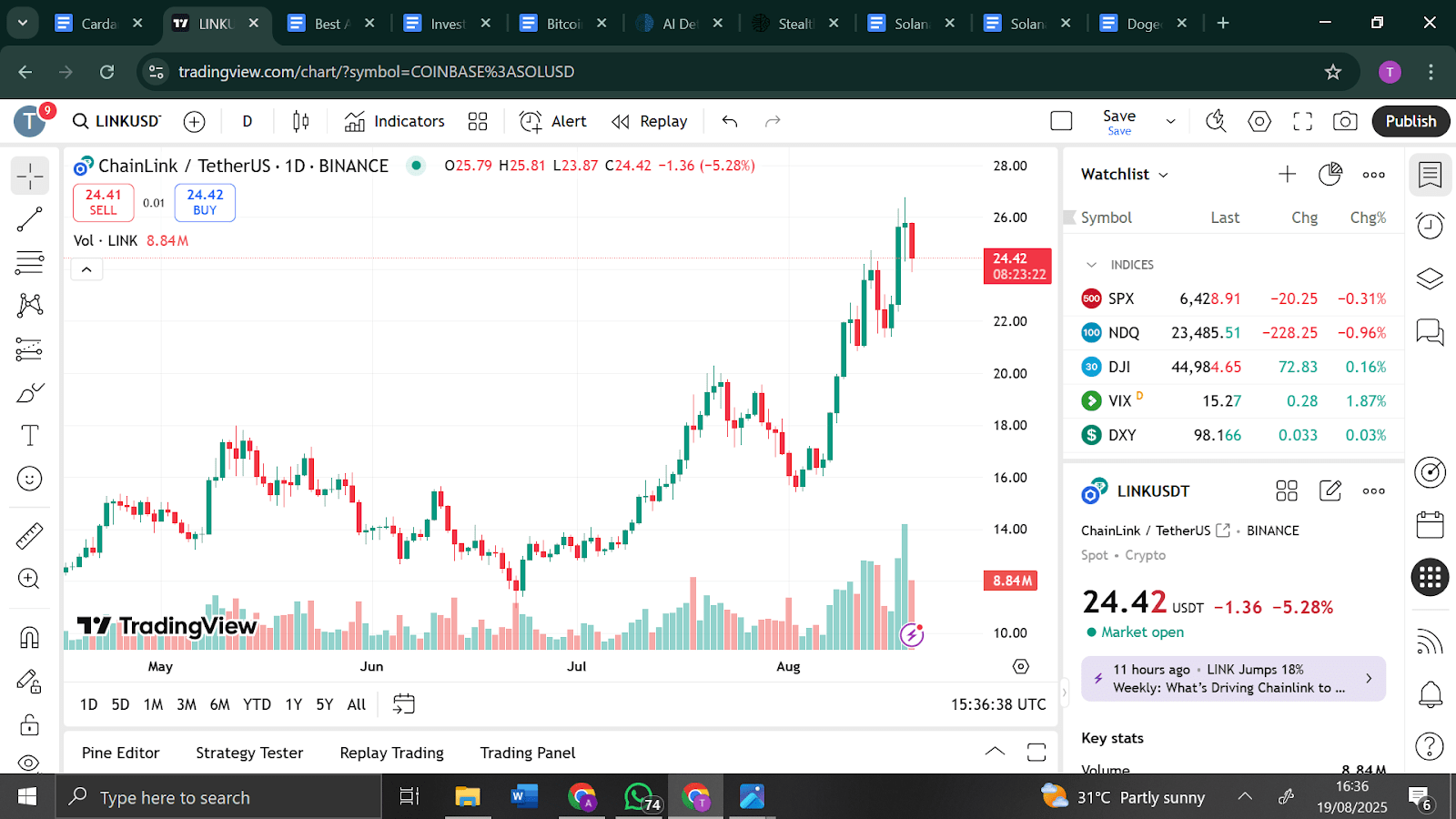
Task: Start bar Replay mode
Action: coord(650,121)
